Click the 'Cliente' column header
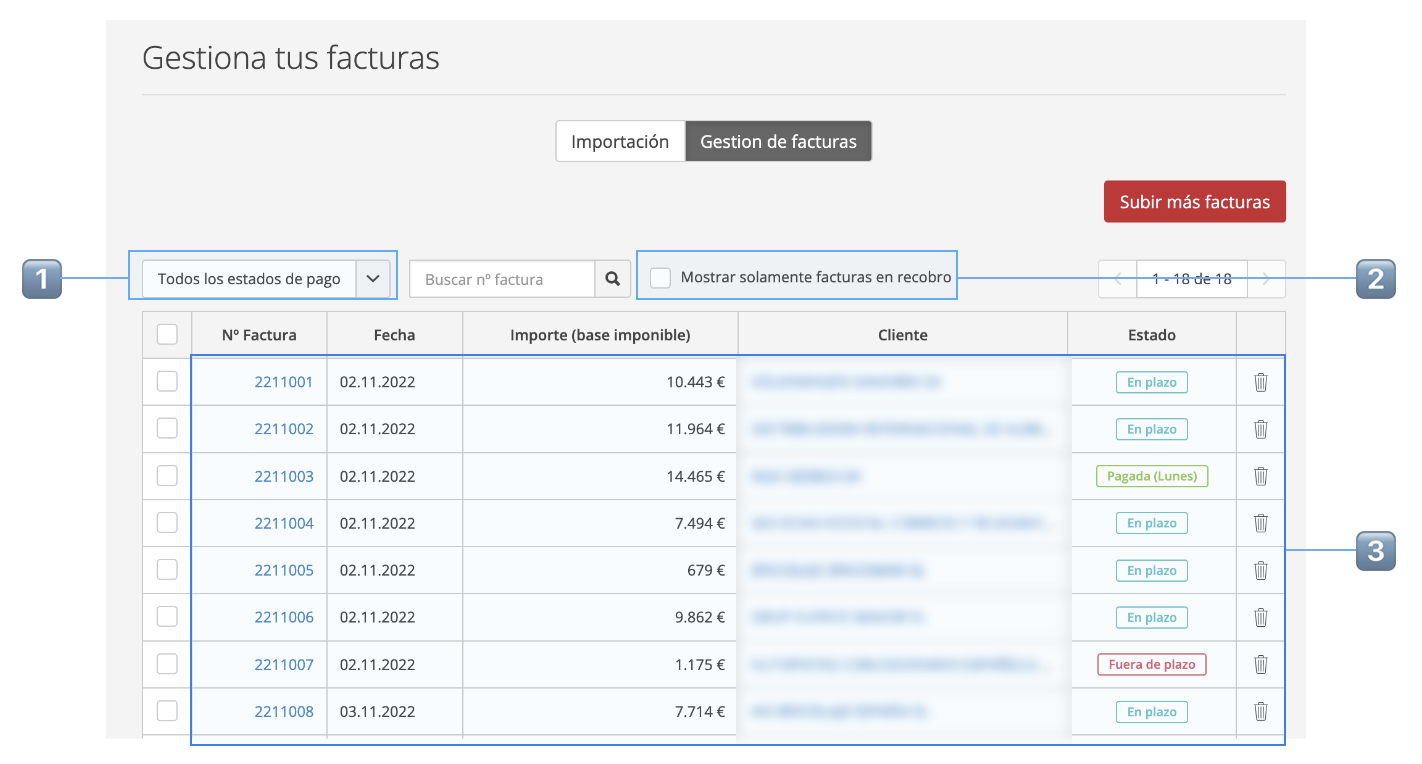 pyautogui.click(x=903, y=335)
